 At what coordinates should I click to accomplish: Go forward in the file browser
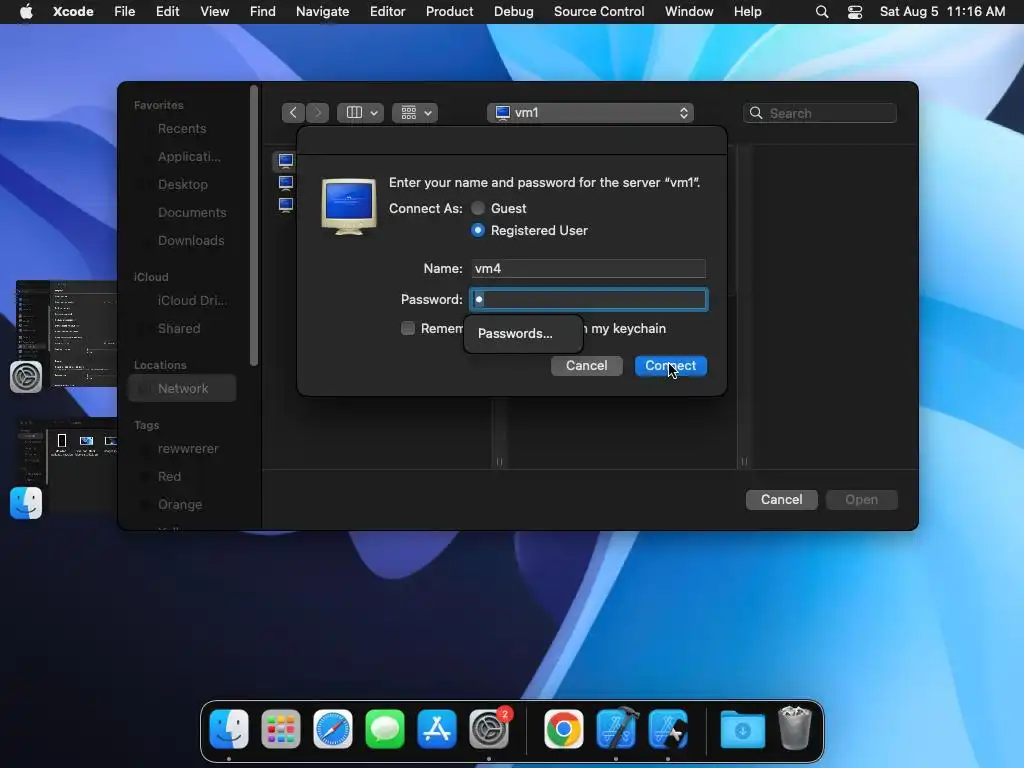pos(317,113)
